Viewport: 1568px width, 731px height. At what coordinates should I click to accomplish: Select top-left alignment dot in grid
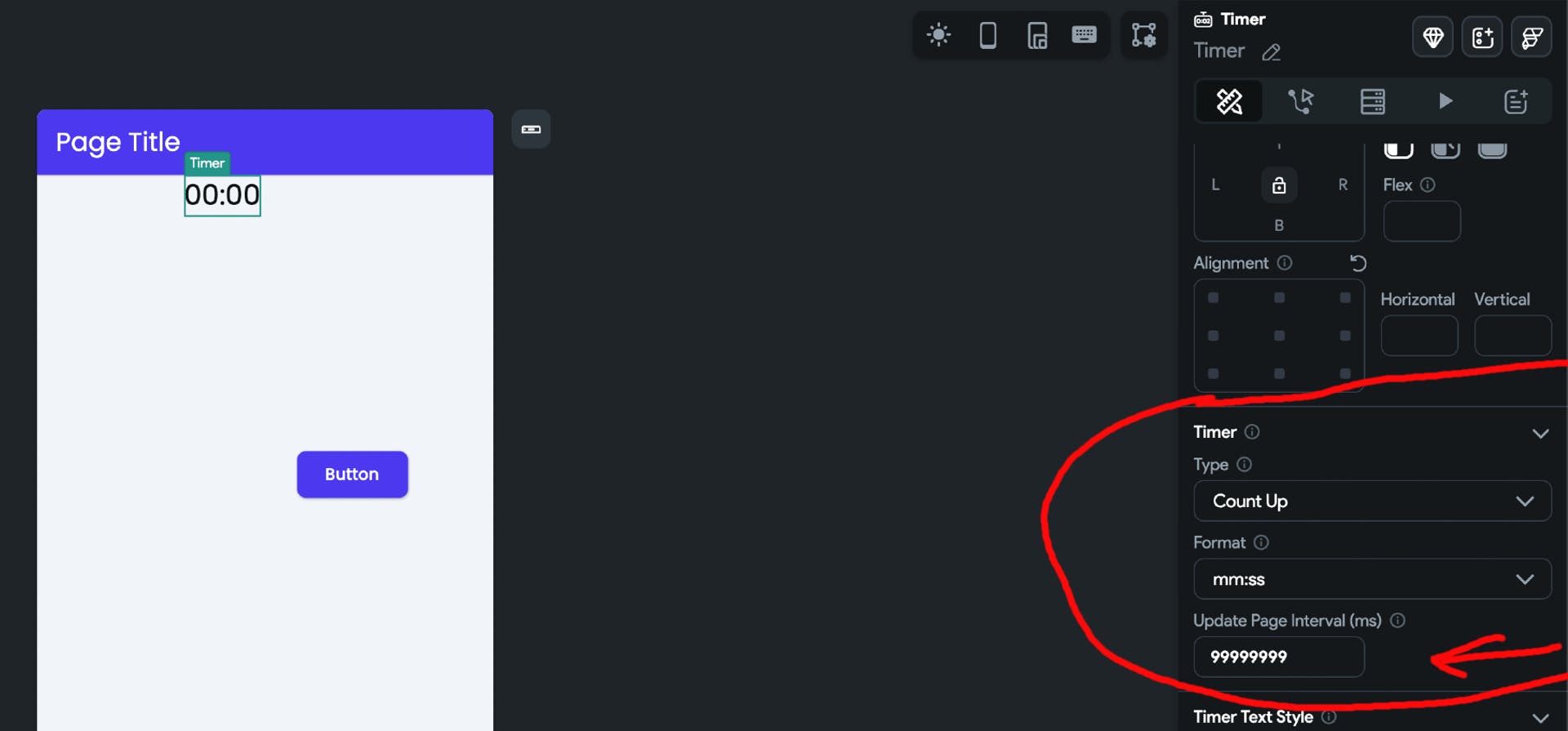(x=1214, y=298)
